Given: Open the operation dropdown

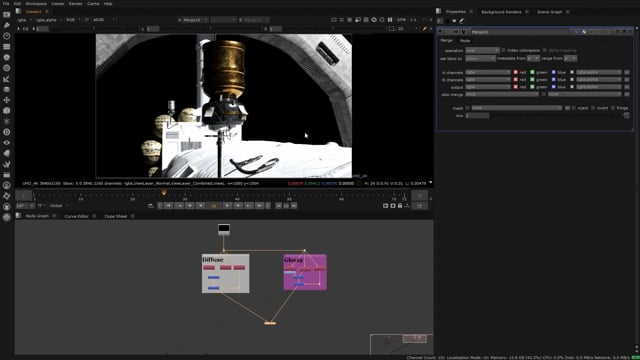Looking at the screenshot, I should click(x=482, y=50).
